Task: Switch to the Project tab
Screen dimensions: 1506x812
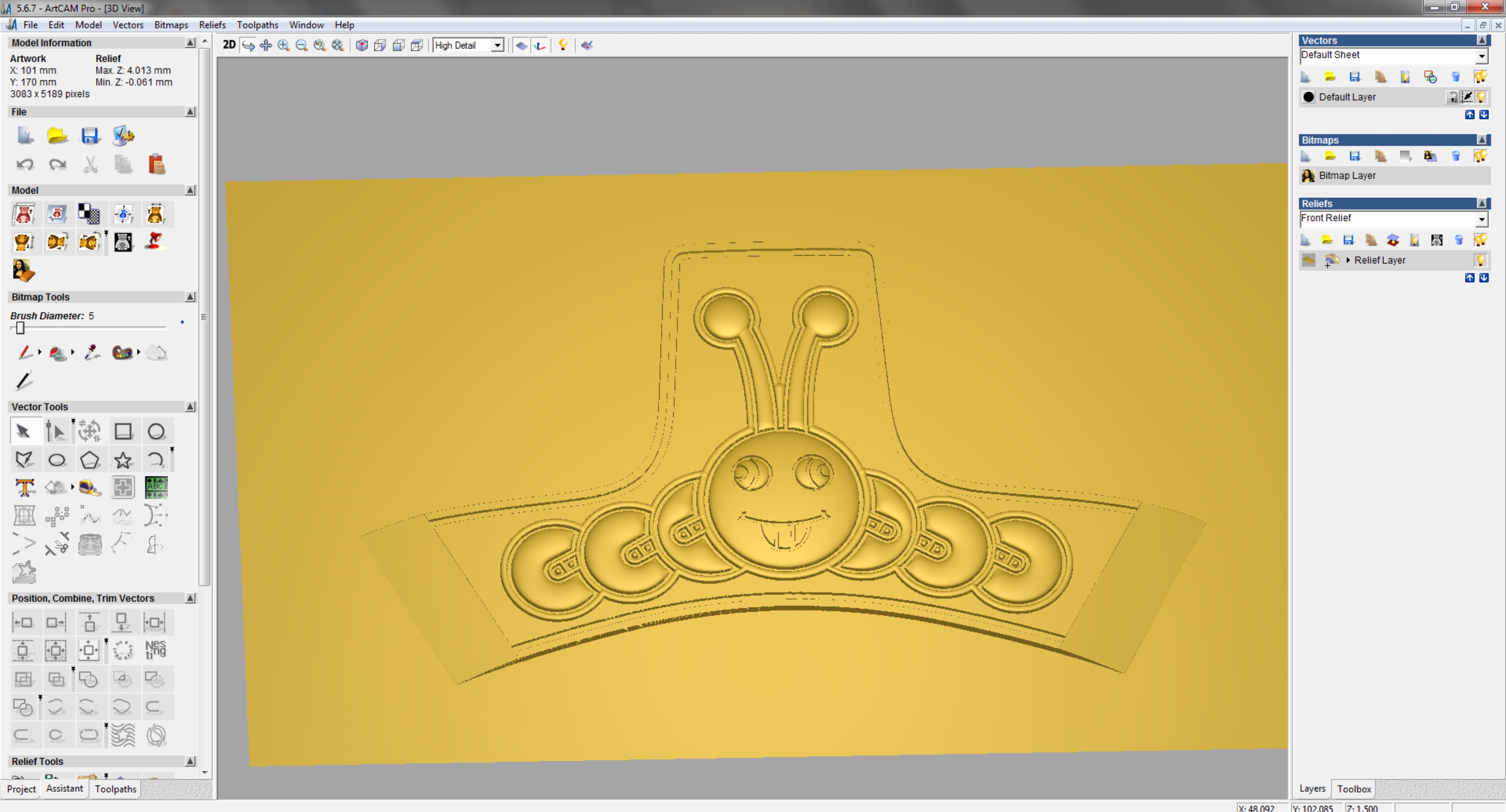Action: [x=21, y=789]
